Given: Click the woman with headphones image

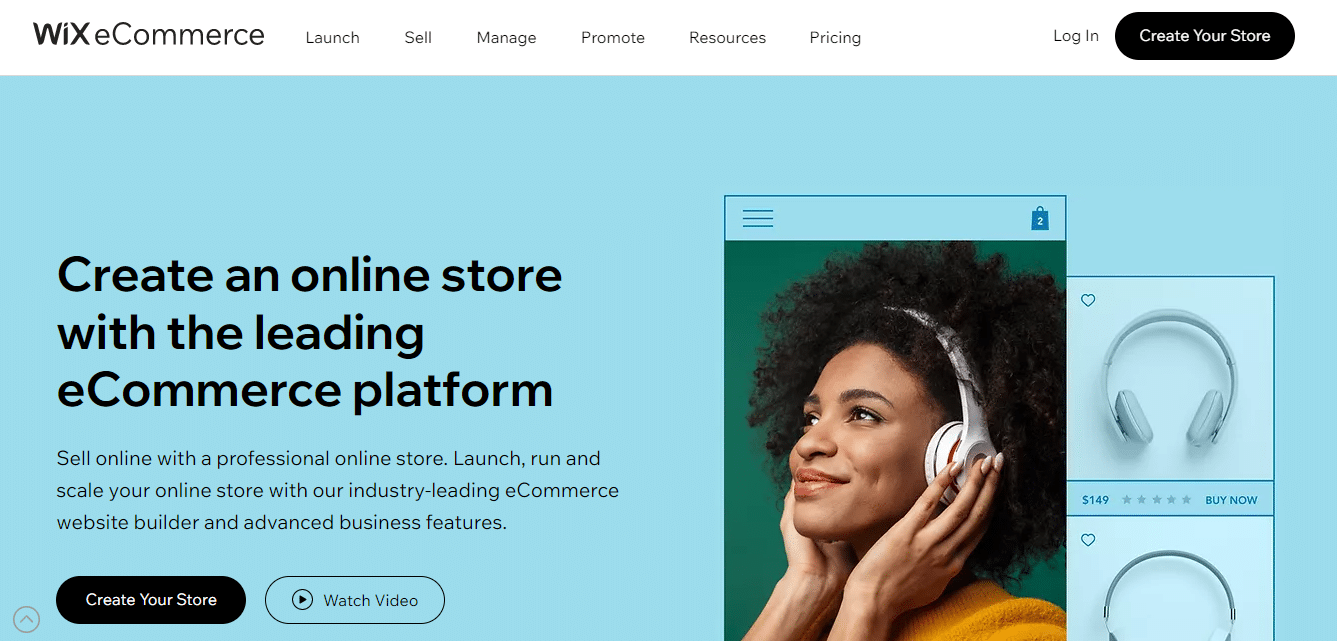Looking at the screenshot, I should [x=895, y=440].
